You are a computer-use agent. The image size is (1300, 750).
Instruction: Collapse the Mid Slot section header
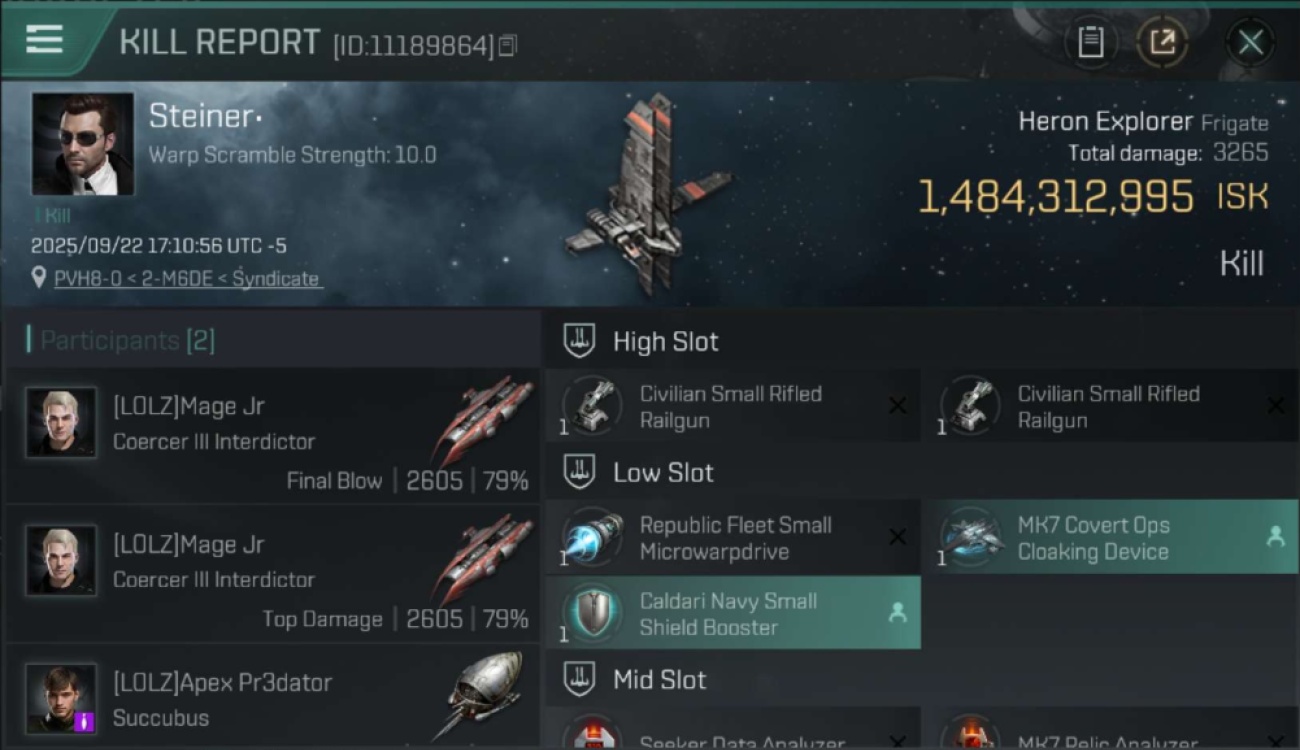point(920,680)
